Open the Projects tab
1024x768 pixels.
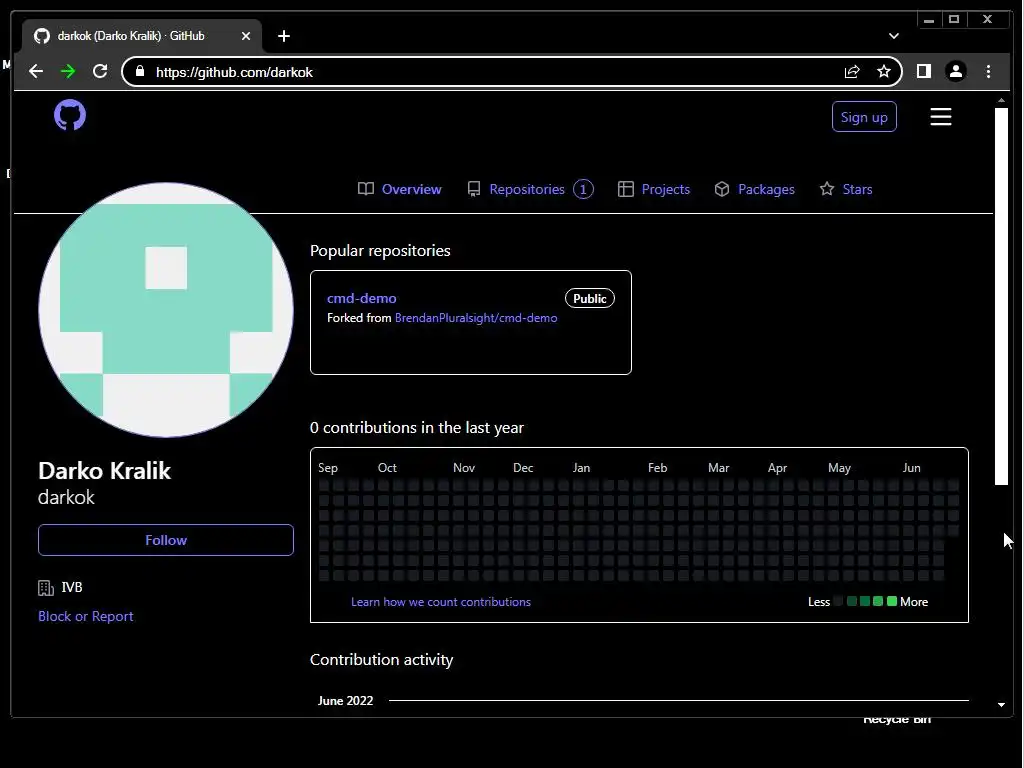coord(654,189)
